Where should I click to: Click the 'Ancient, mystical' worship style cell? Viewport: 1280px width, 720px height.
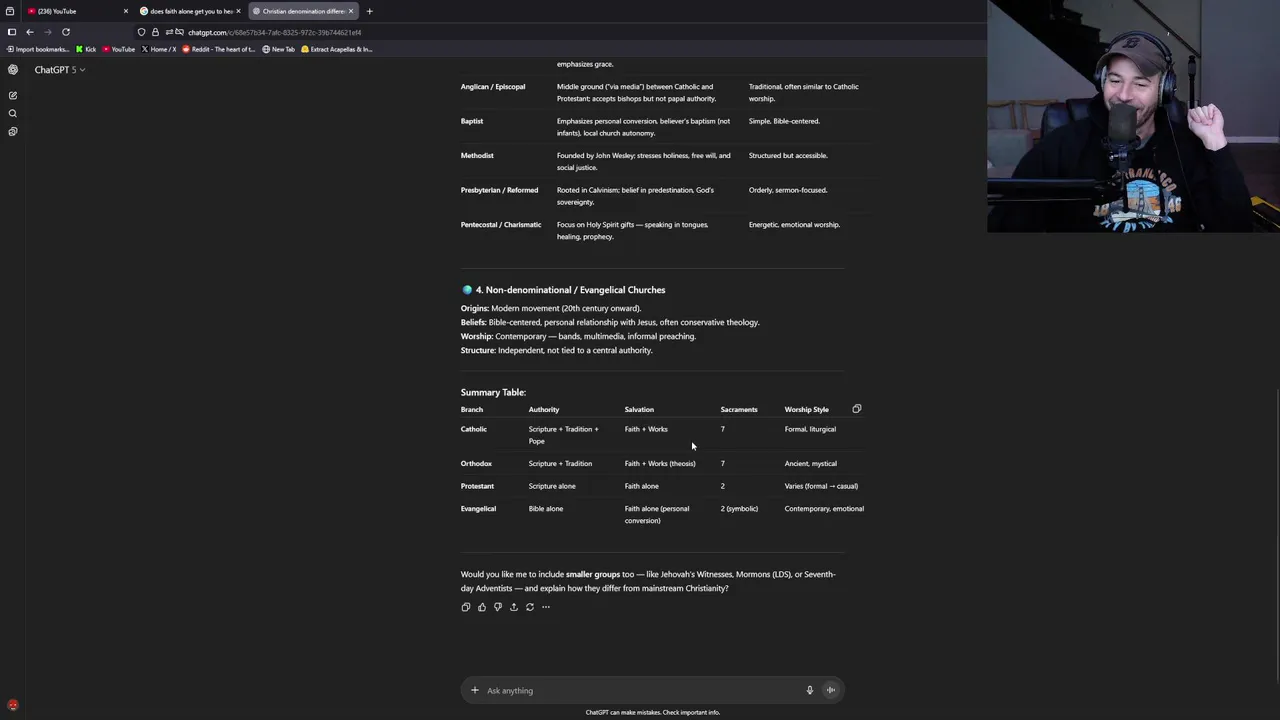[x=811, y=463]
